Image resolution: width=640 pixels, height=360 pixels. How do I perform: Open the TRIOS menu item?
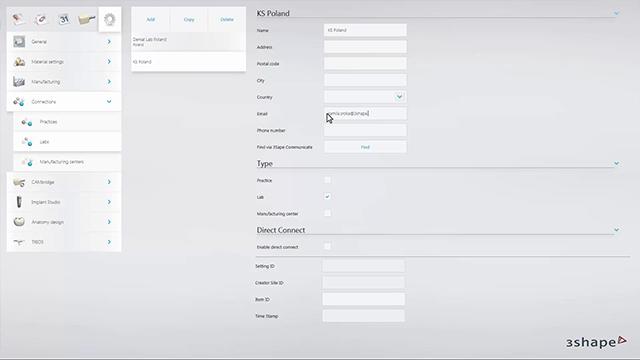[x=64, y=242]
